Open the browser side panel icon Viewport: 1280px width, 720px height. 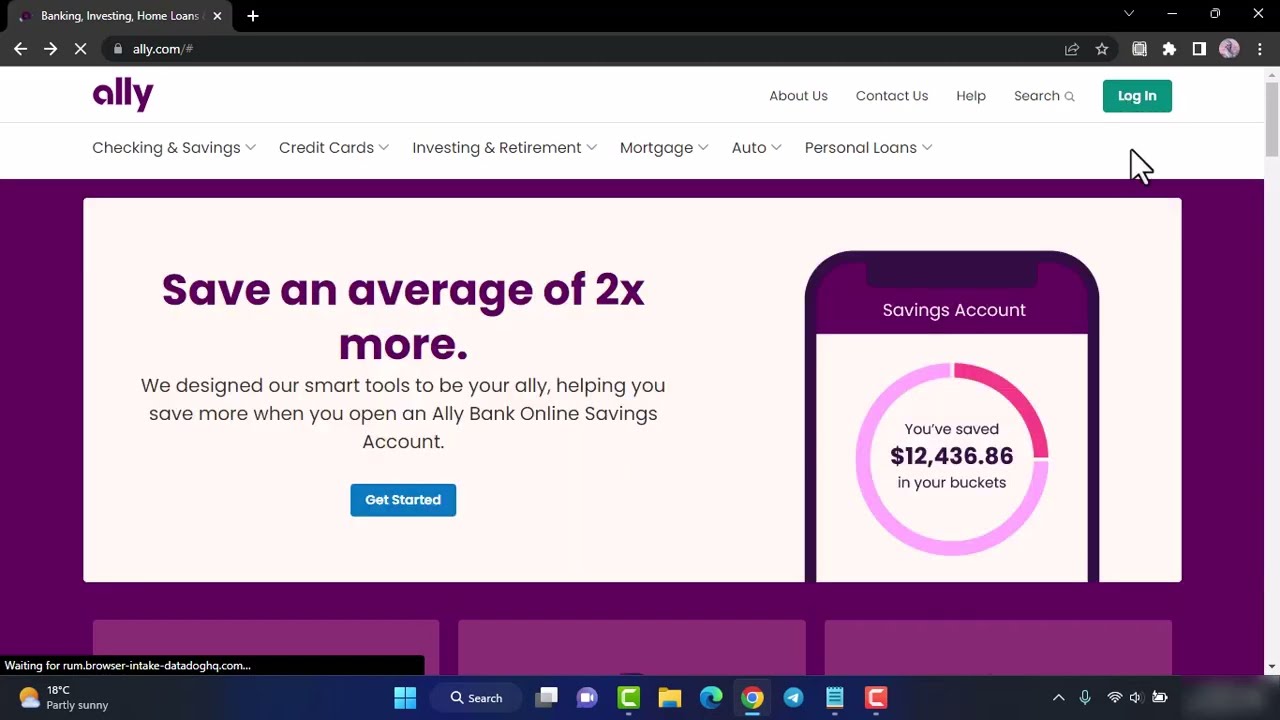click(x=1199, y=49)
